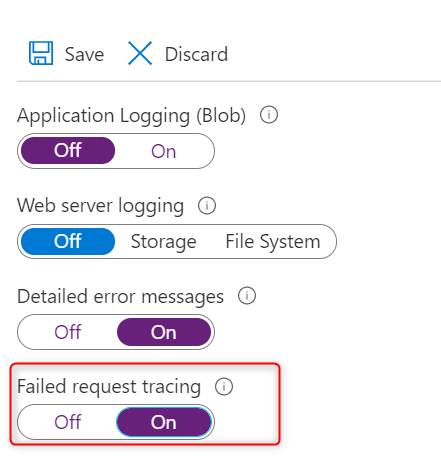Select Off for Application Logging (Blob)
Viewport: 441px width, 469px height.
tap(68, 150)
